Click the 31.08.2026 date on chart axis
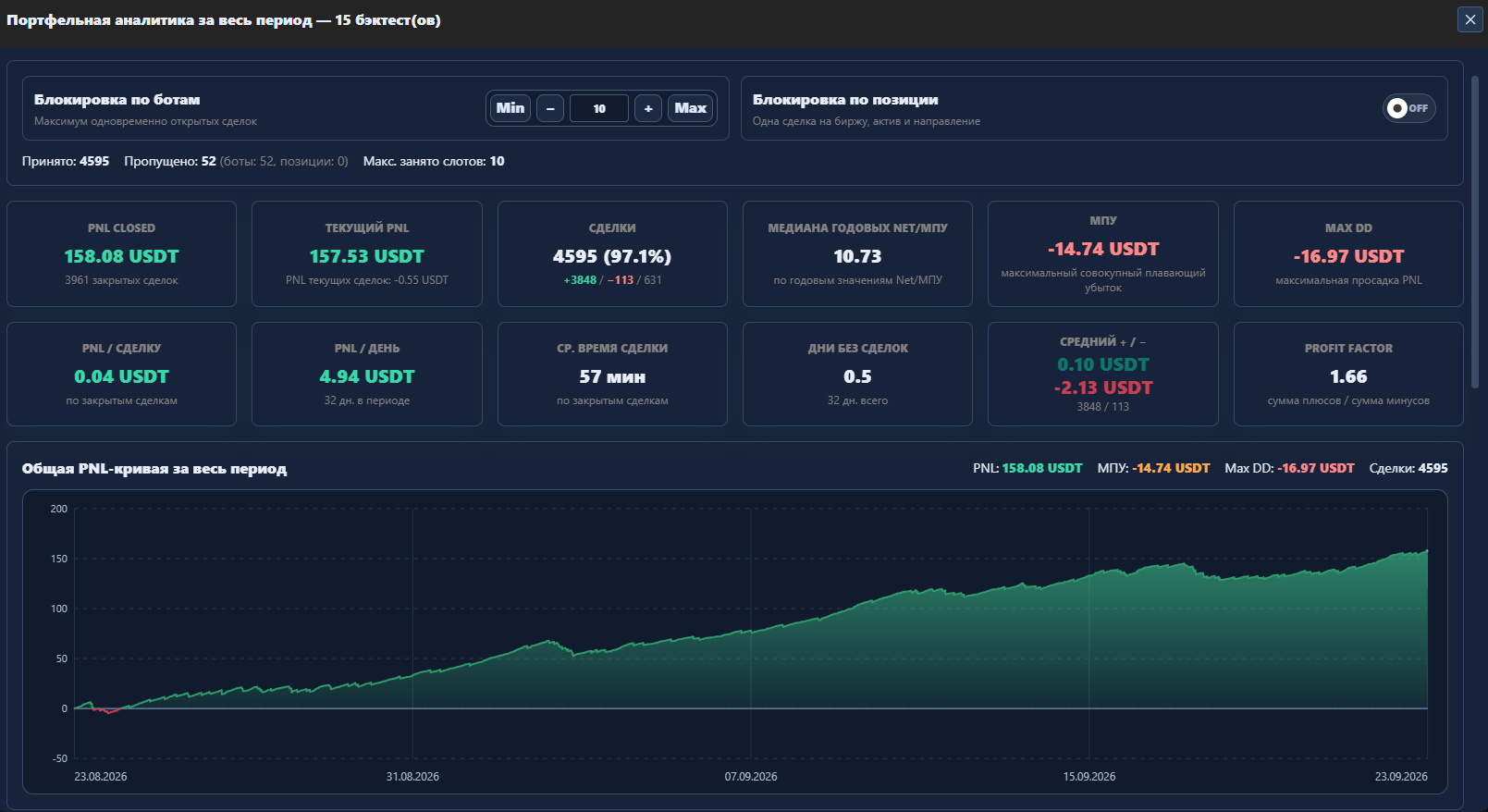 412,777
